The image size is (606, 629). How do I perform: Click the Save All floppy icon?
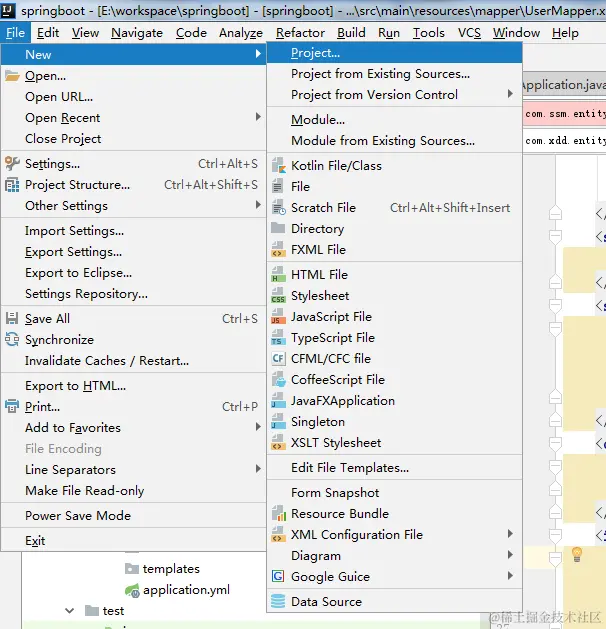click(x=12, y=318)
